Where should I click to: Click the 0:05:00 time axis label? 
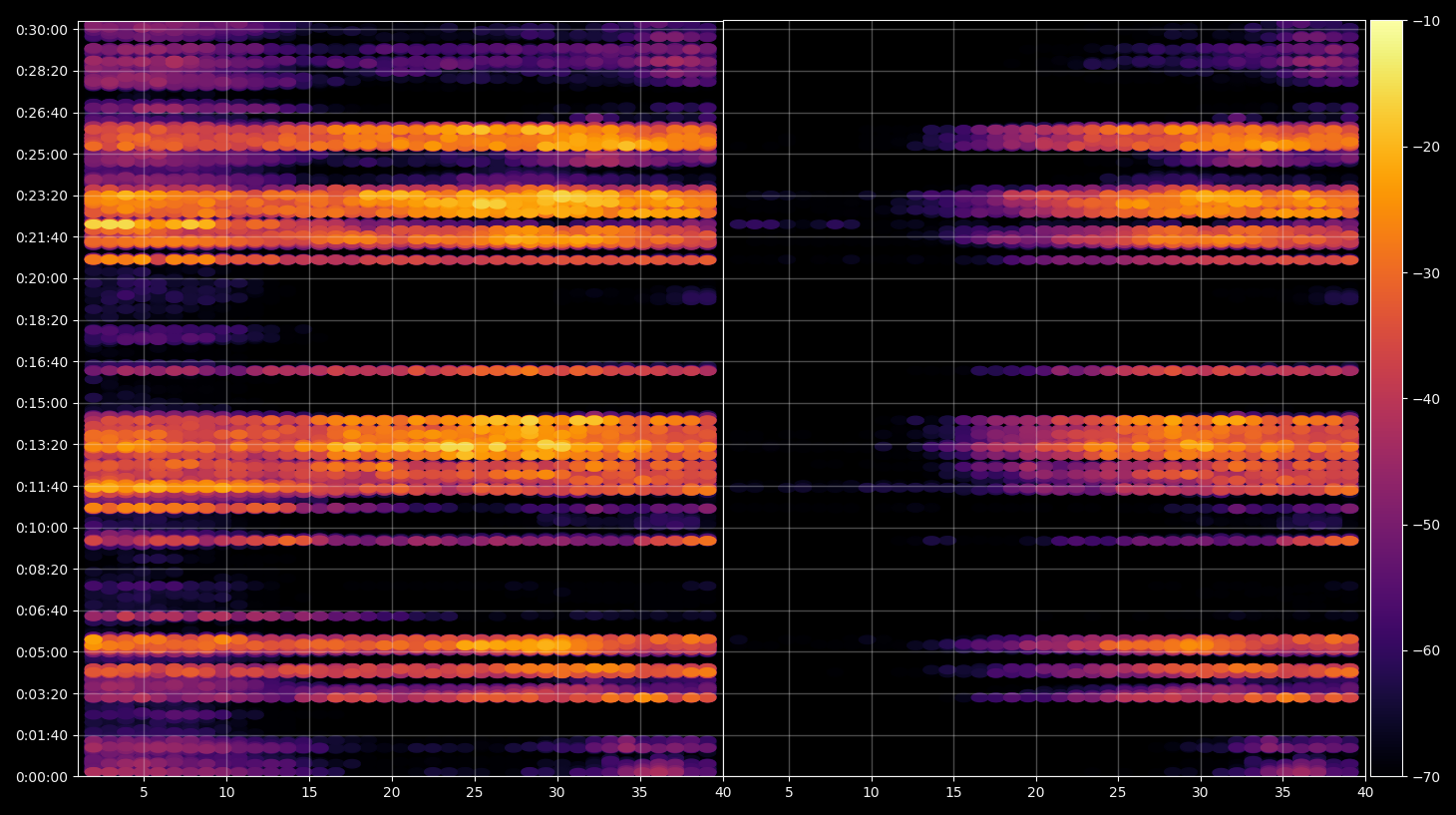42,652
